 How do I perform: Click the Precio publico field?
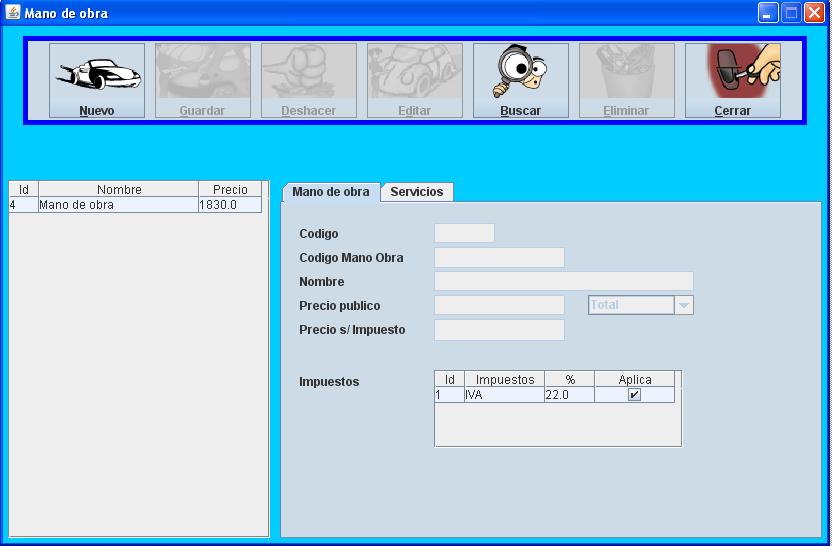pos(499,306)
